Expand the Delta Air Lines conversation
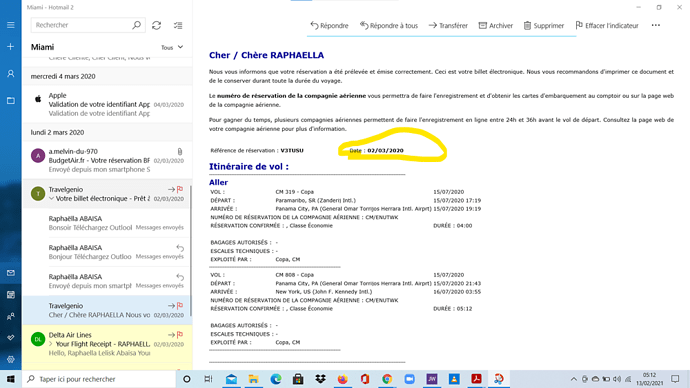Screen dimensions: 690x388 pos(51,344)
